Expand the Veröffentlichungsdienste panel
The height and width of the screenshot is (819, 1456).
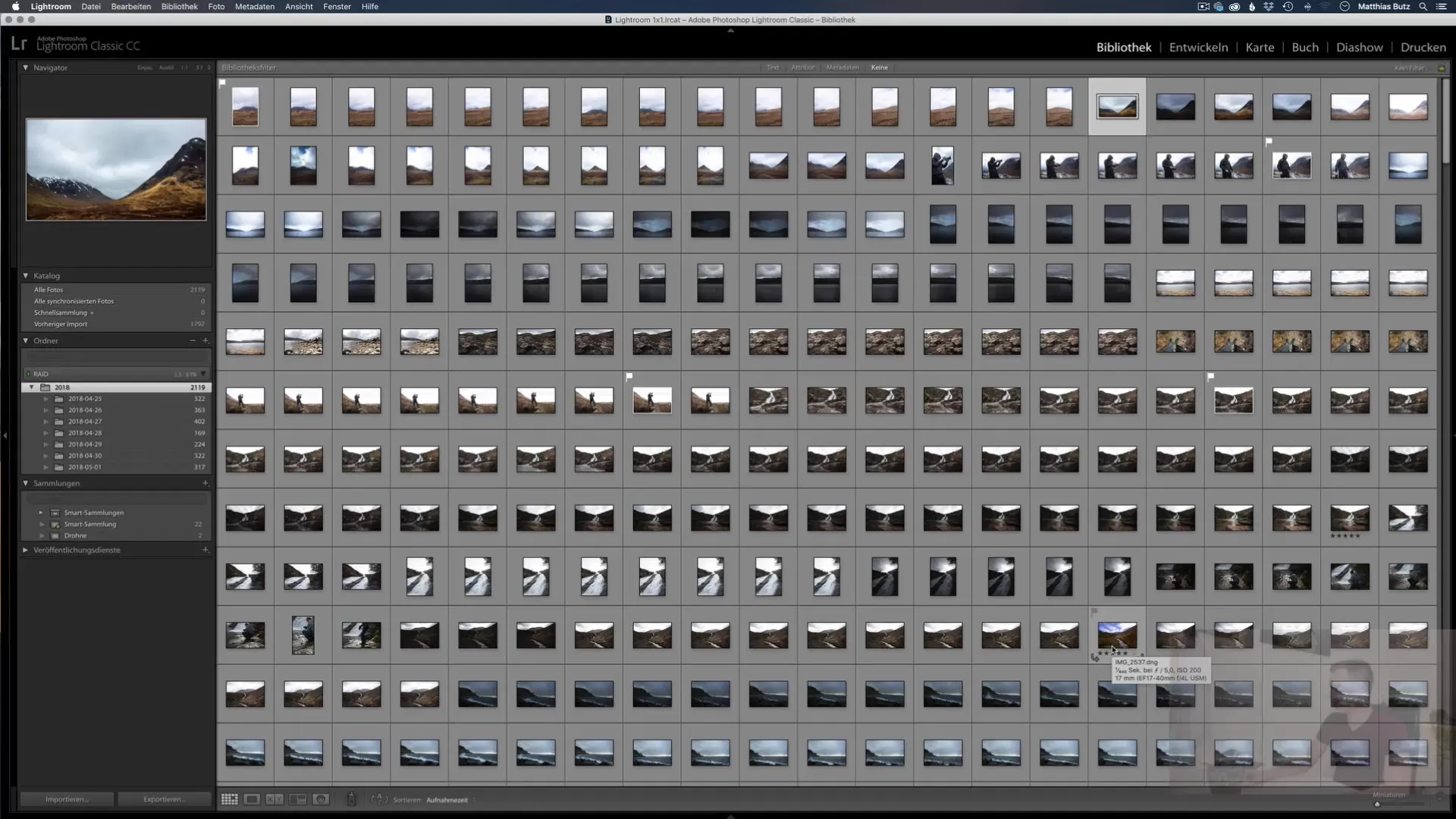[25, 550]
